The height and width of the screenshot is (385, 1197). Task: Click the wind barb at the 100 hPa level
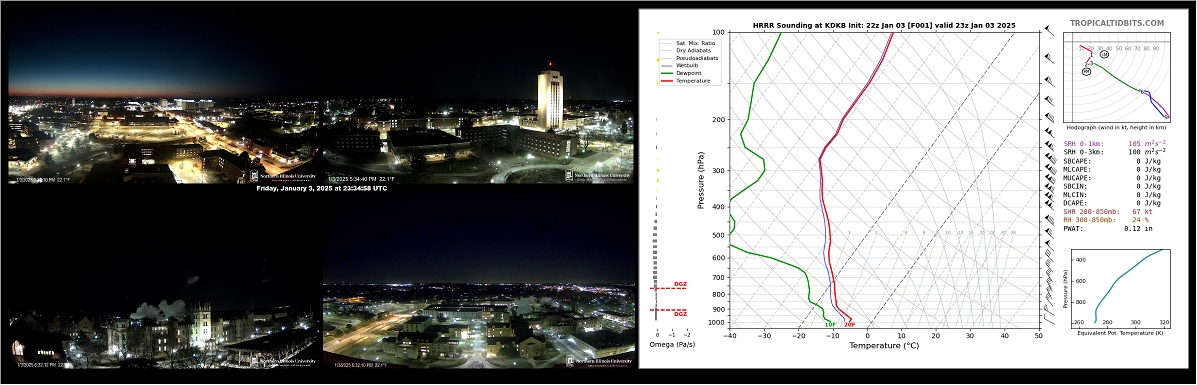click(x=1049, y=31)
